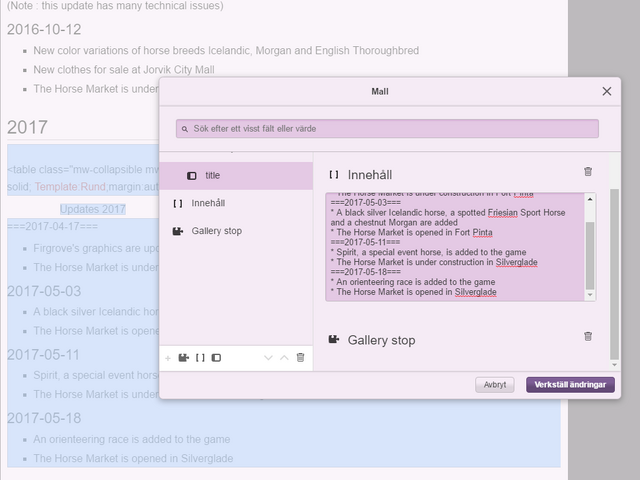Remove Gallery stop section via trash icon

588,336
